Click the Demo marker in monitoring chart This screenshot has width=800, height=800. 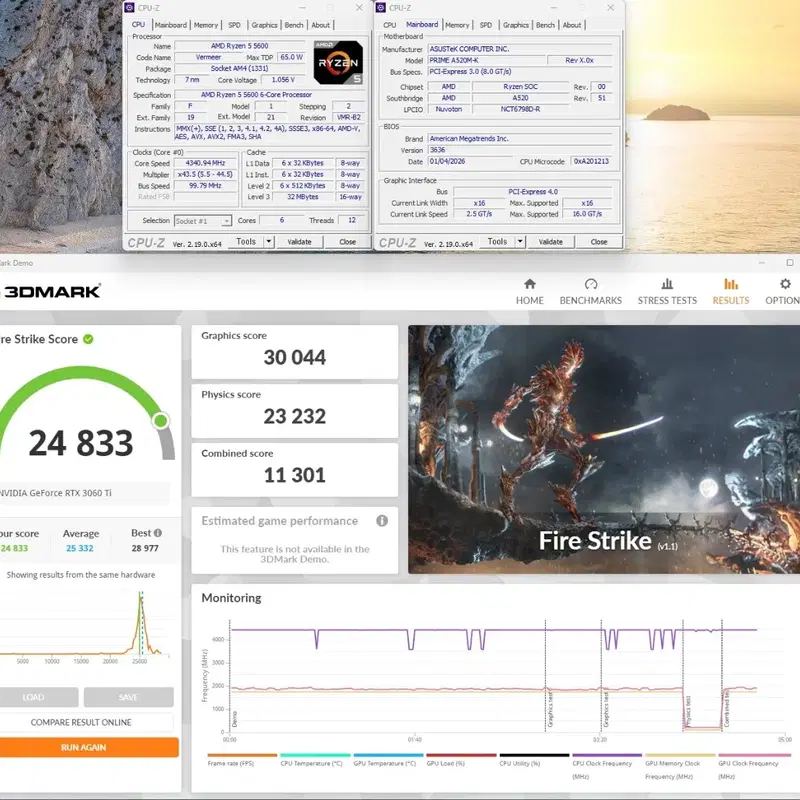[x=234, y=718]
